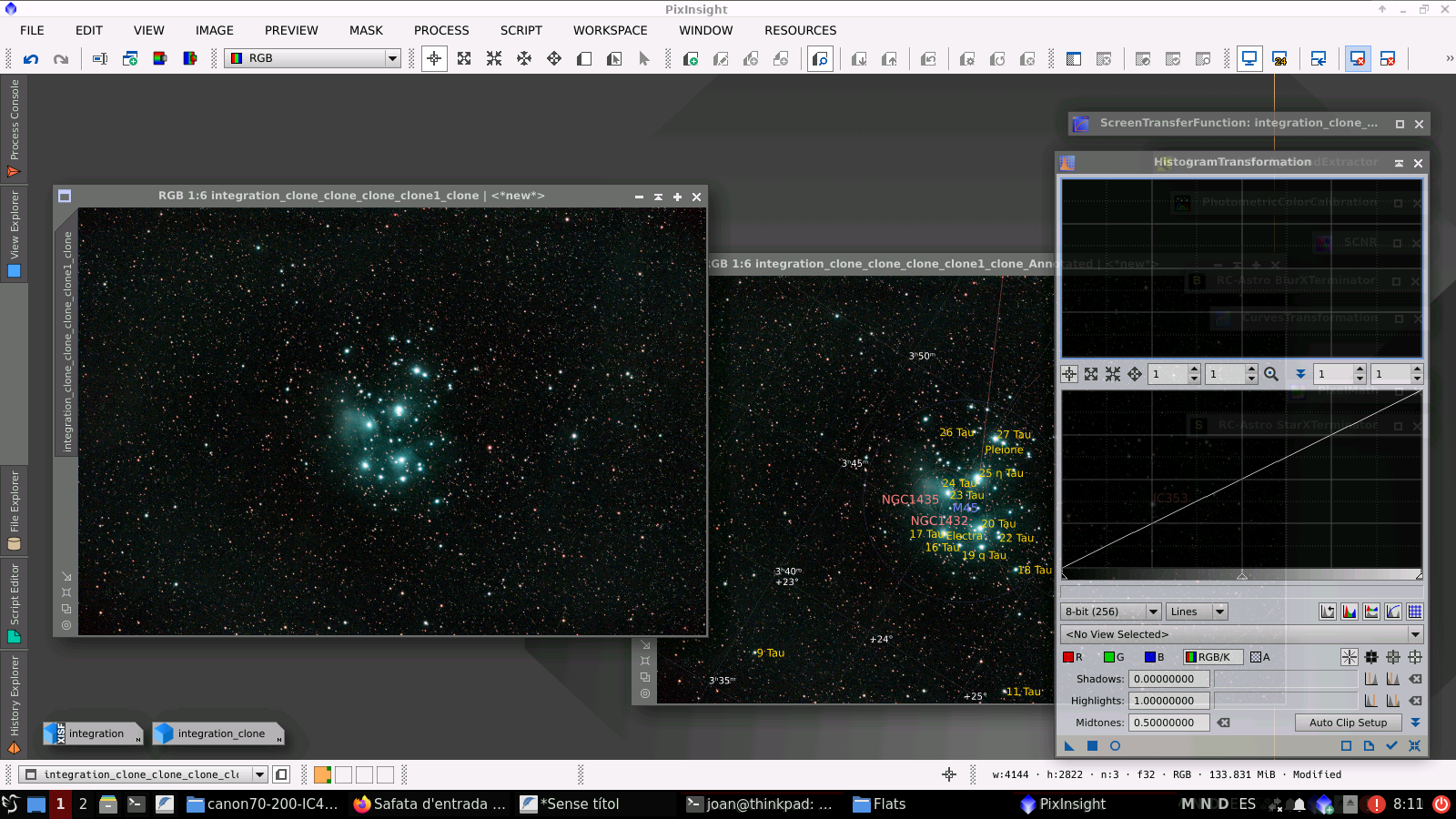1456x819 pixels.
Task: Apply HistogramTransformation with the checkmark icon
Action: [x=1391, y=745]
